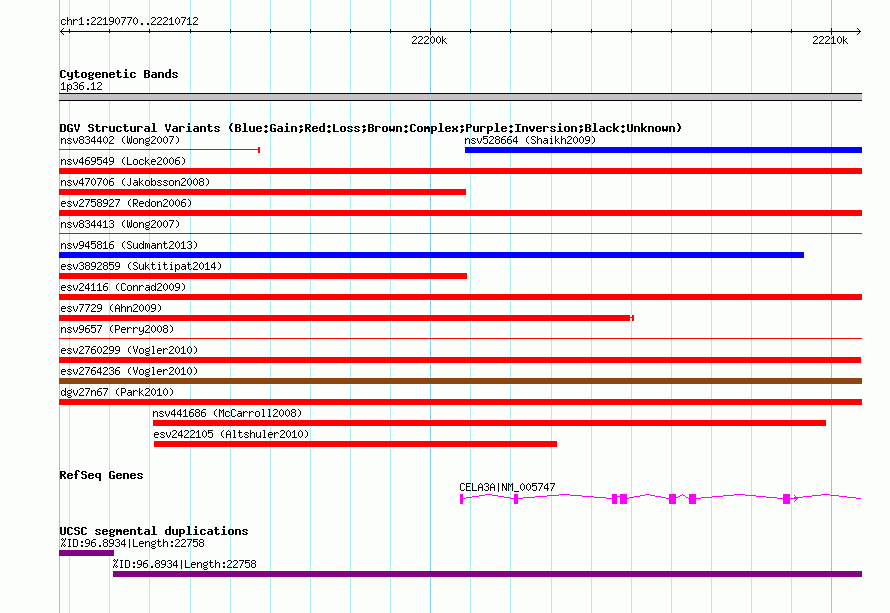Open the nsv469549 (Locke2006) variant label
This screenshot has width=890, height=613.
point(123,161)
